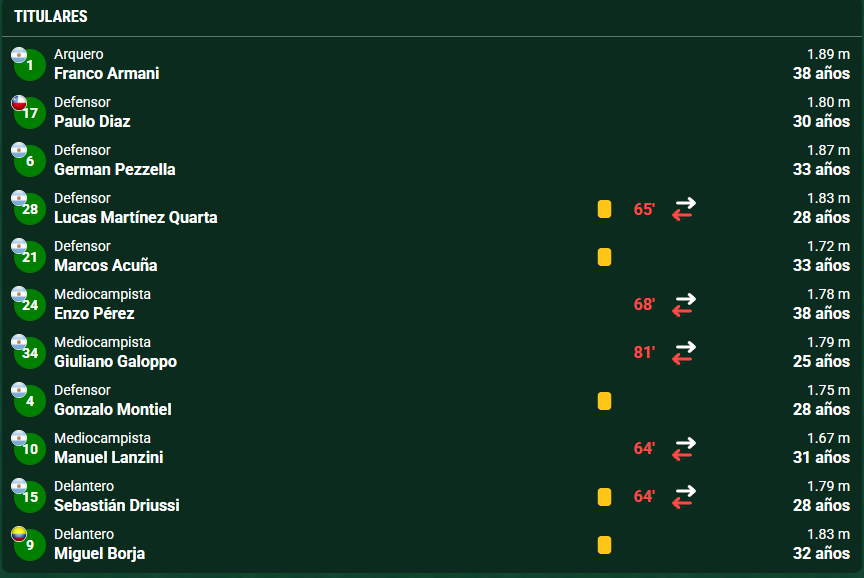
Task: Click Enzo Pérez's substitution arrows icon
Action: [684, 305]
